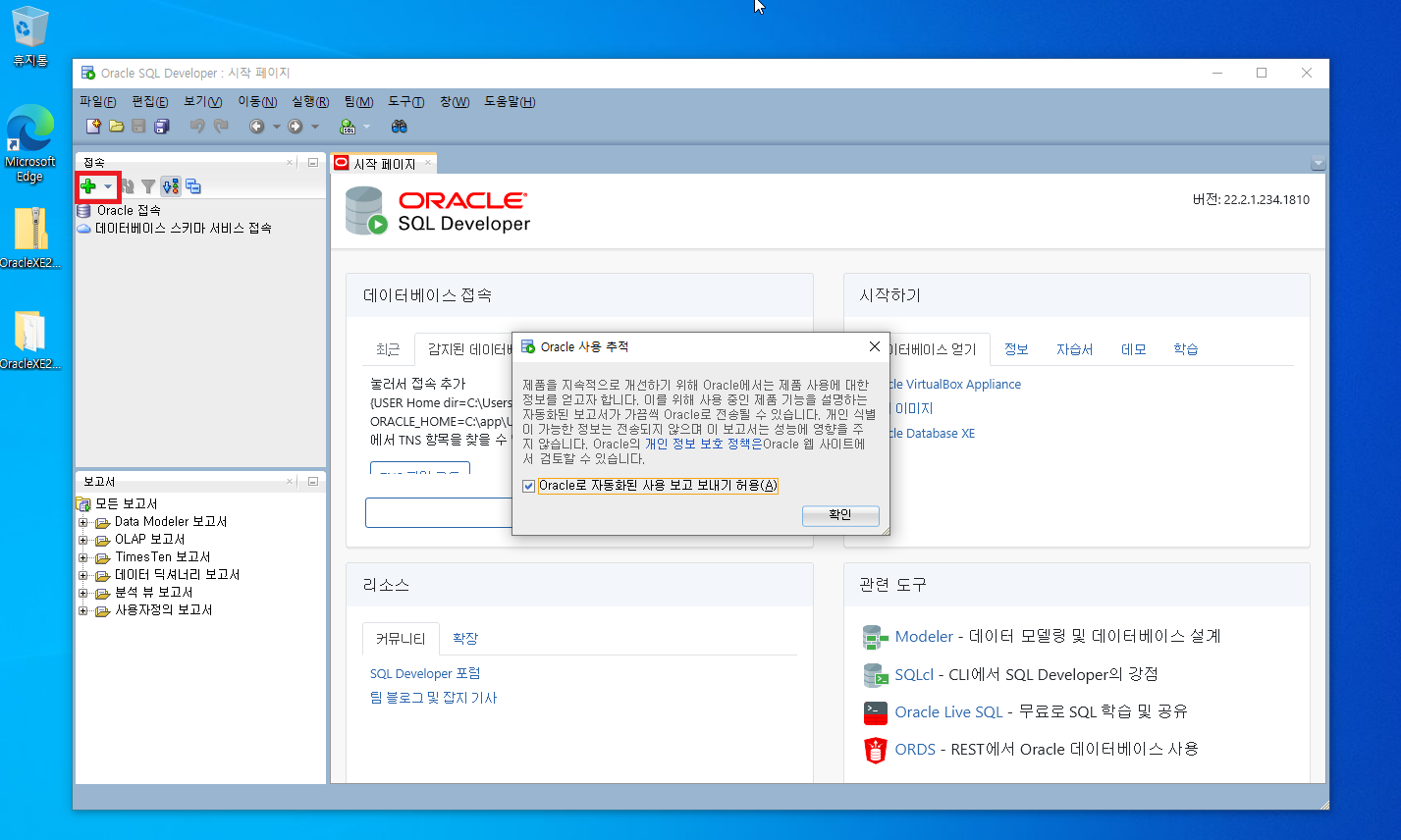Expand the Data Modeler 보고서 node
The width and height of the screenshot is (1401, 840).
point(83,522)
